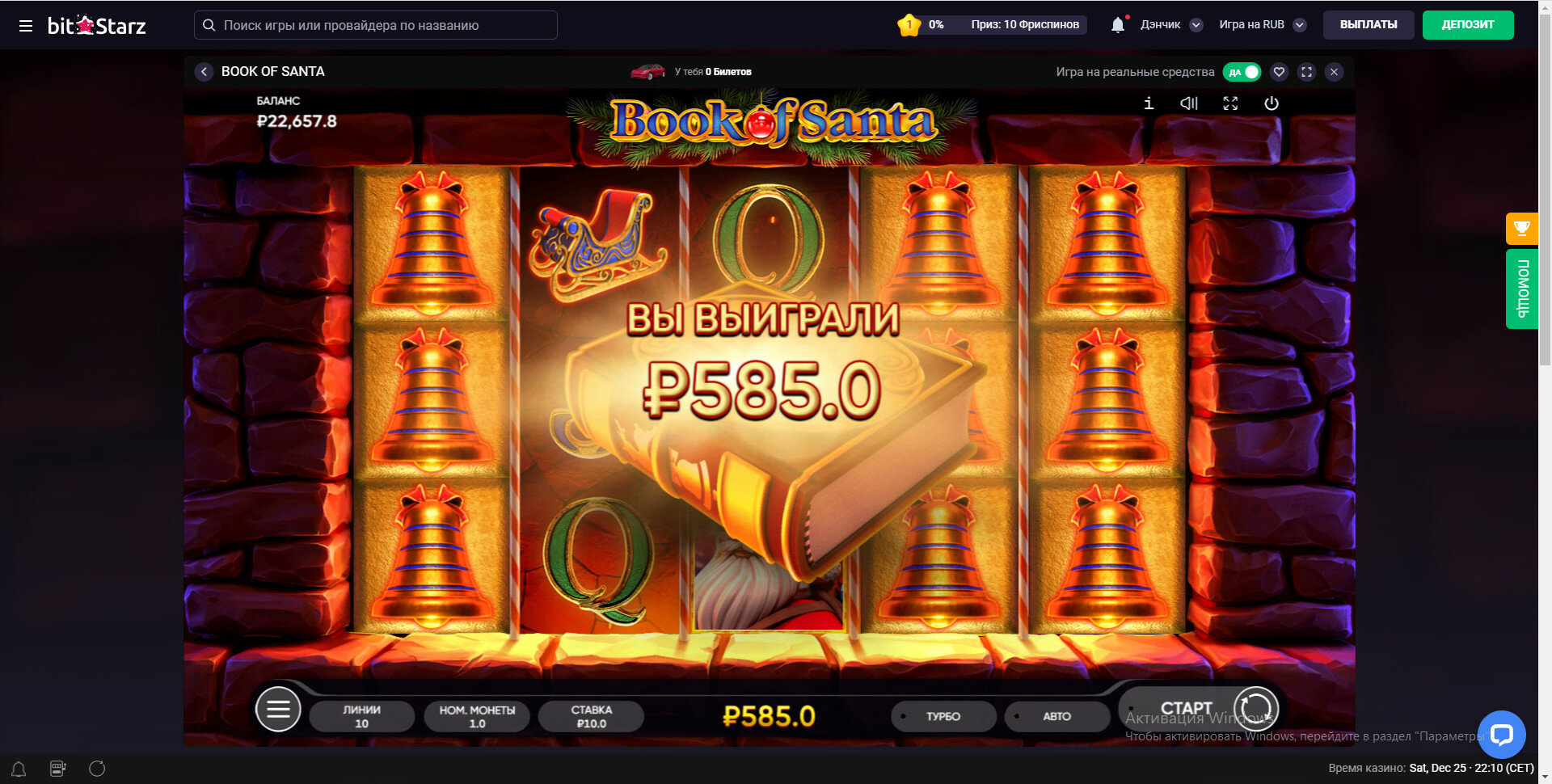The image size is (1552, 784).
Task: Click the in-game fullscreen icon
Action: coord(1230,103)
